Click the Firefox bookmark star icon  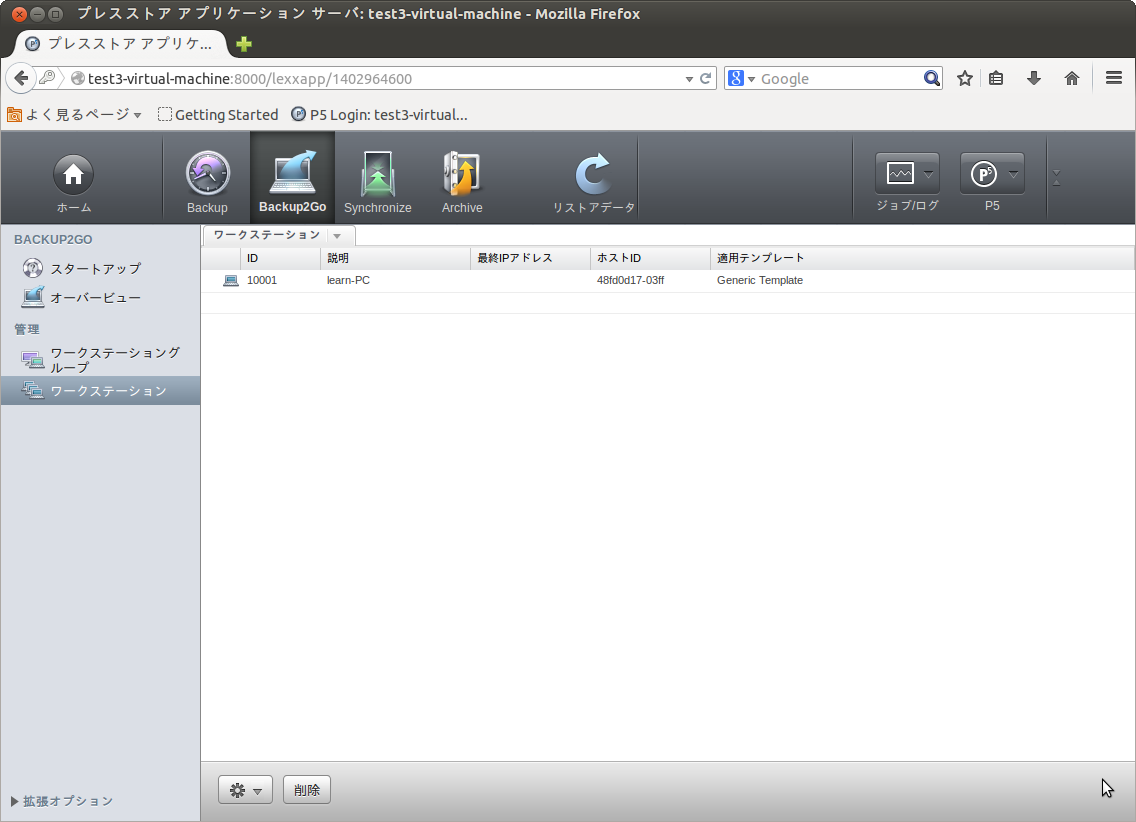(964, 79)
